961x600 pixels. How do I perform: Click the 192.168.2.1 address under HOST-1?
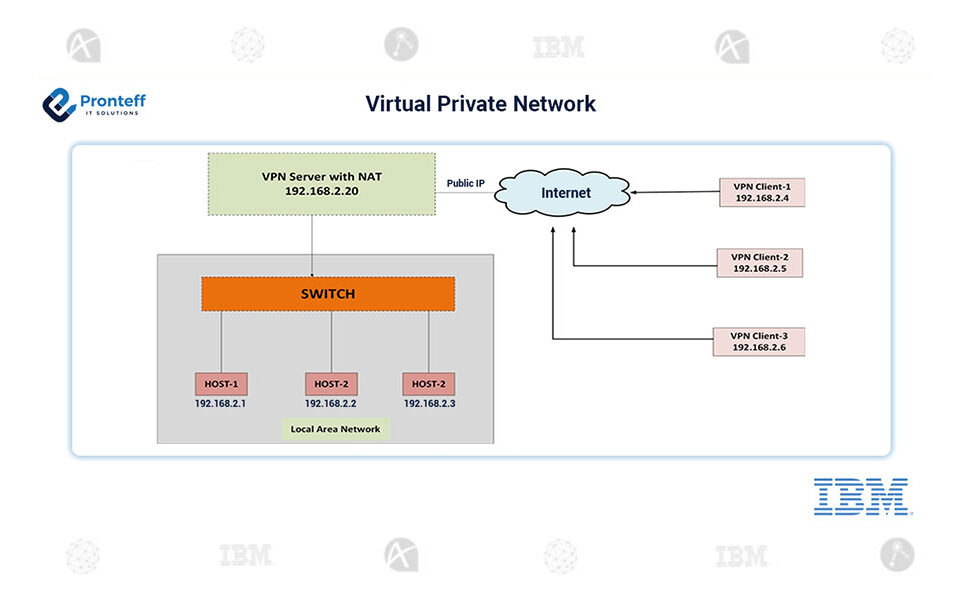220,404
